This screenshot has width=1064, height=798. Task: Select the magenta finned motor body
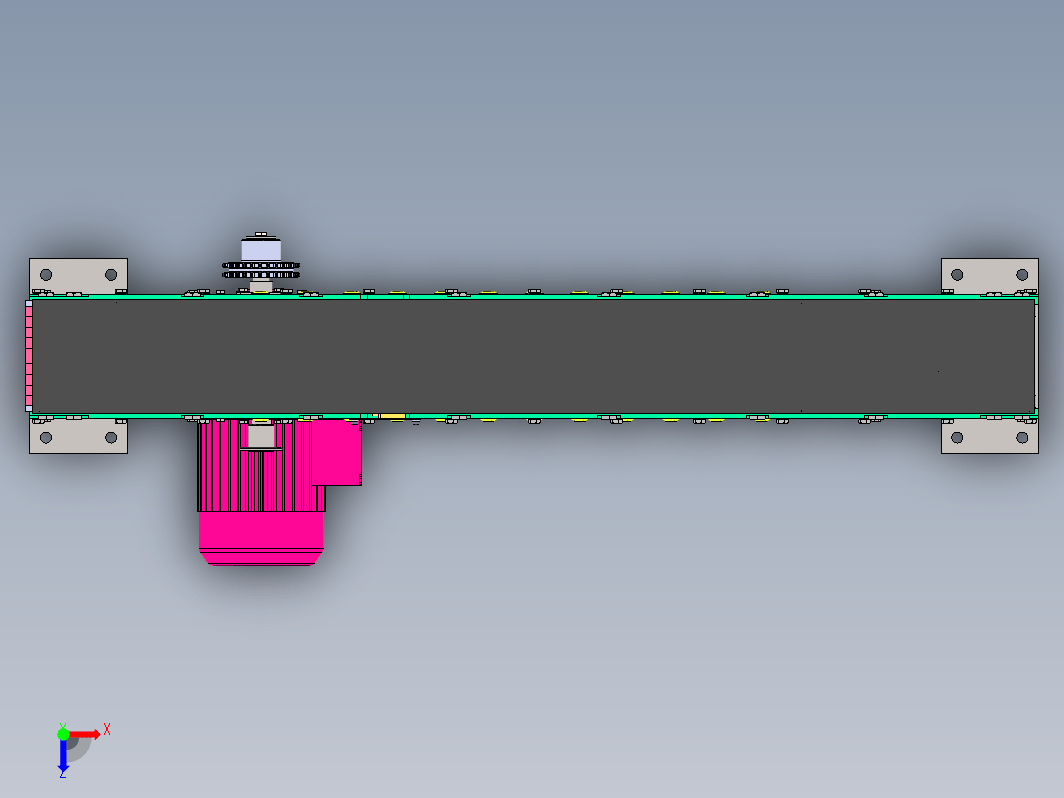[x=261, y=466]
